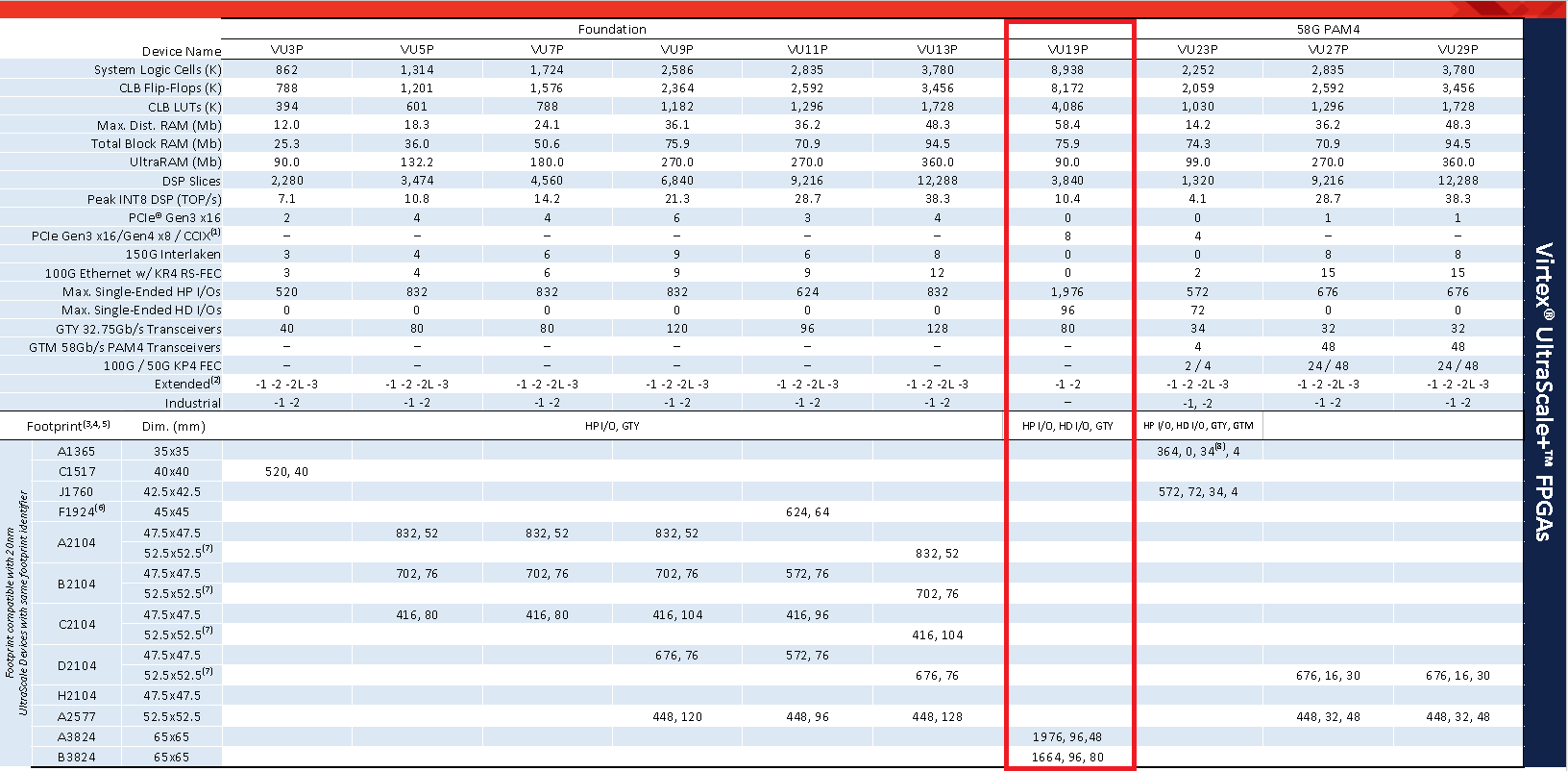The image size is (1568, 771).
Task: Click the 1,976 HP I/Os value
Action: click(1067, 292)
